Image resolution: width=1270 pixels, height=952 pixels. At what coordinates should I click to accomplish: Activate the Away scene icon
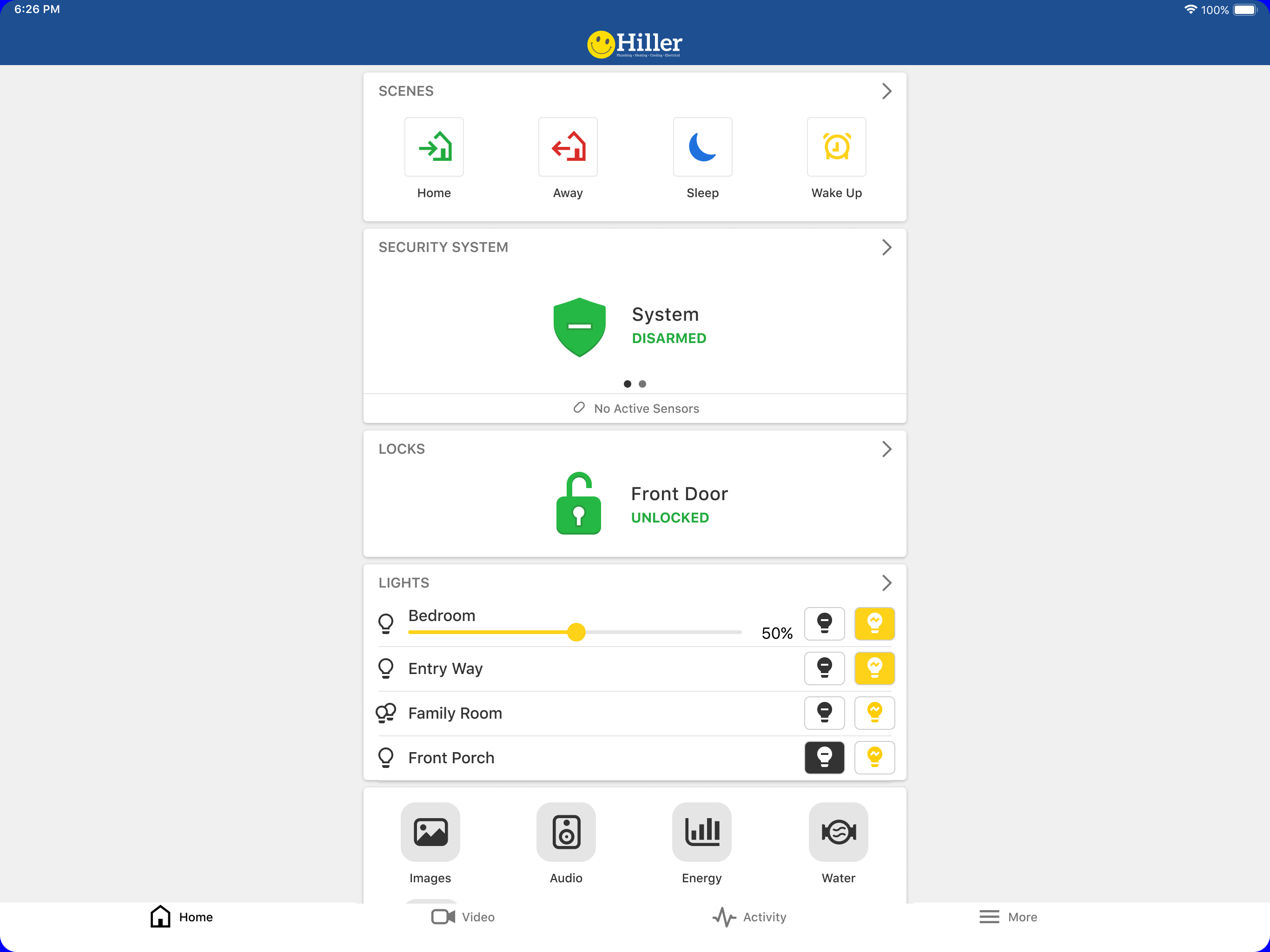tap(568, 147)
